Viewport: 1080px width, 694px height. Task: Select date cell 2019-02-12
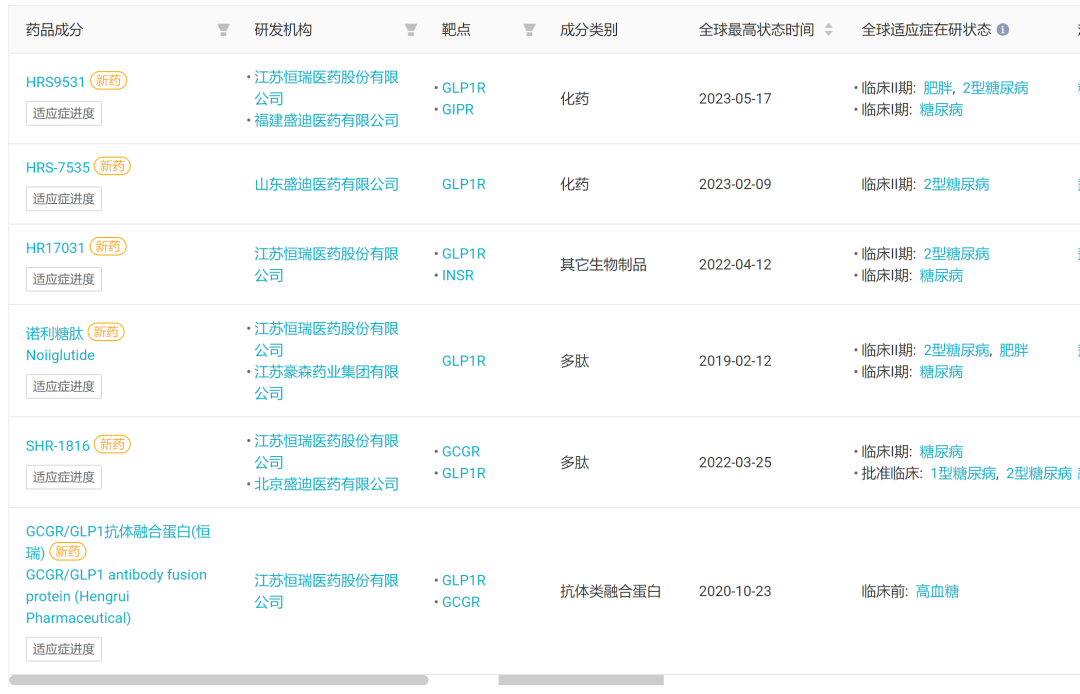[735, 361]
